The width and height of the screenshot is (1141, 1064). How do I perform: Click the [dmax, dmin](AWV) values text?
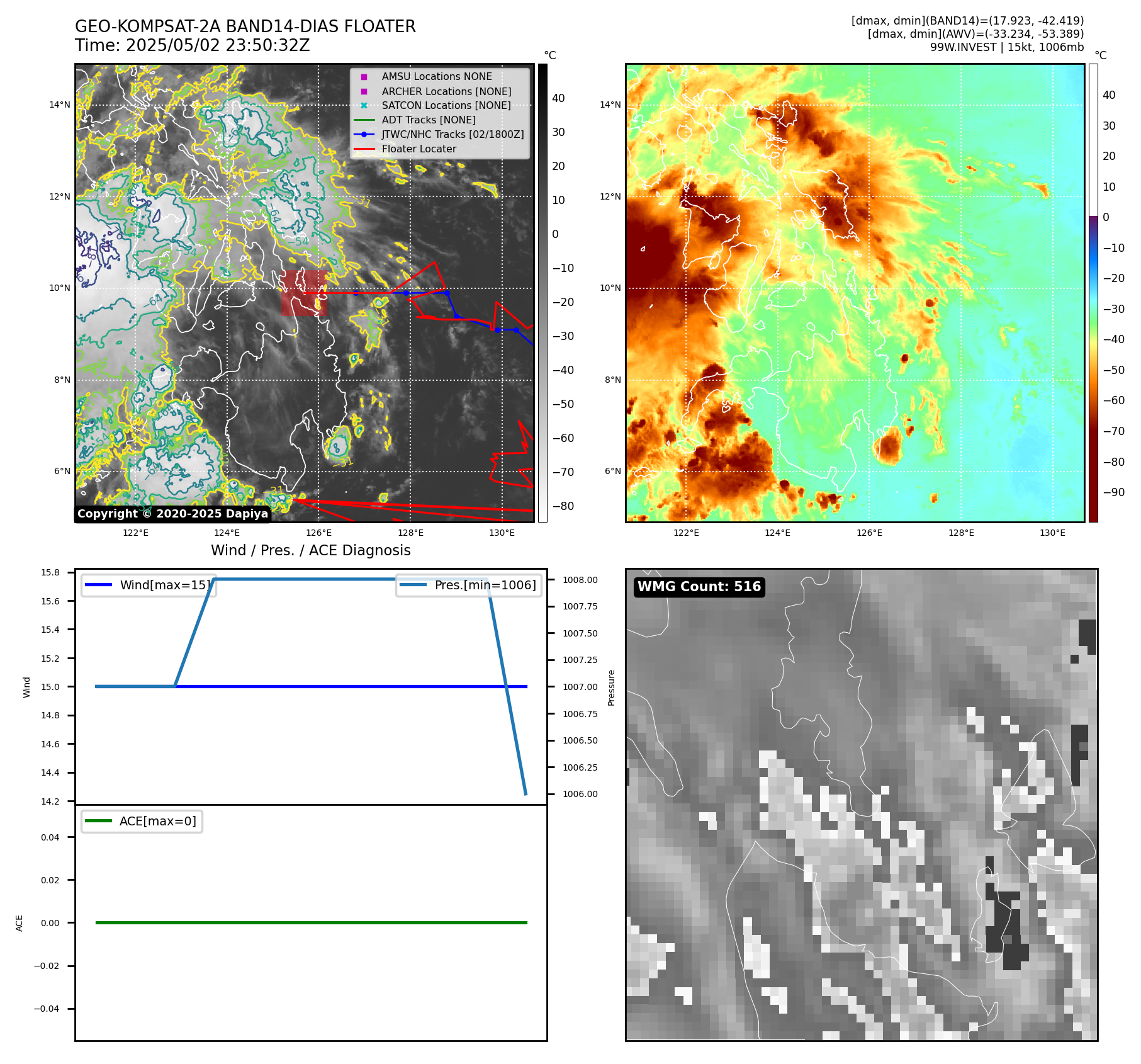[x=975, y=34]
